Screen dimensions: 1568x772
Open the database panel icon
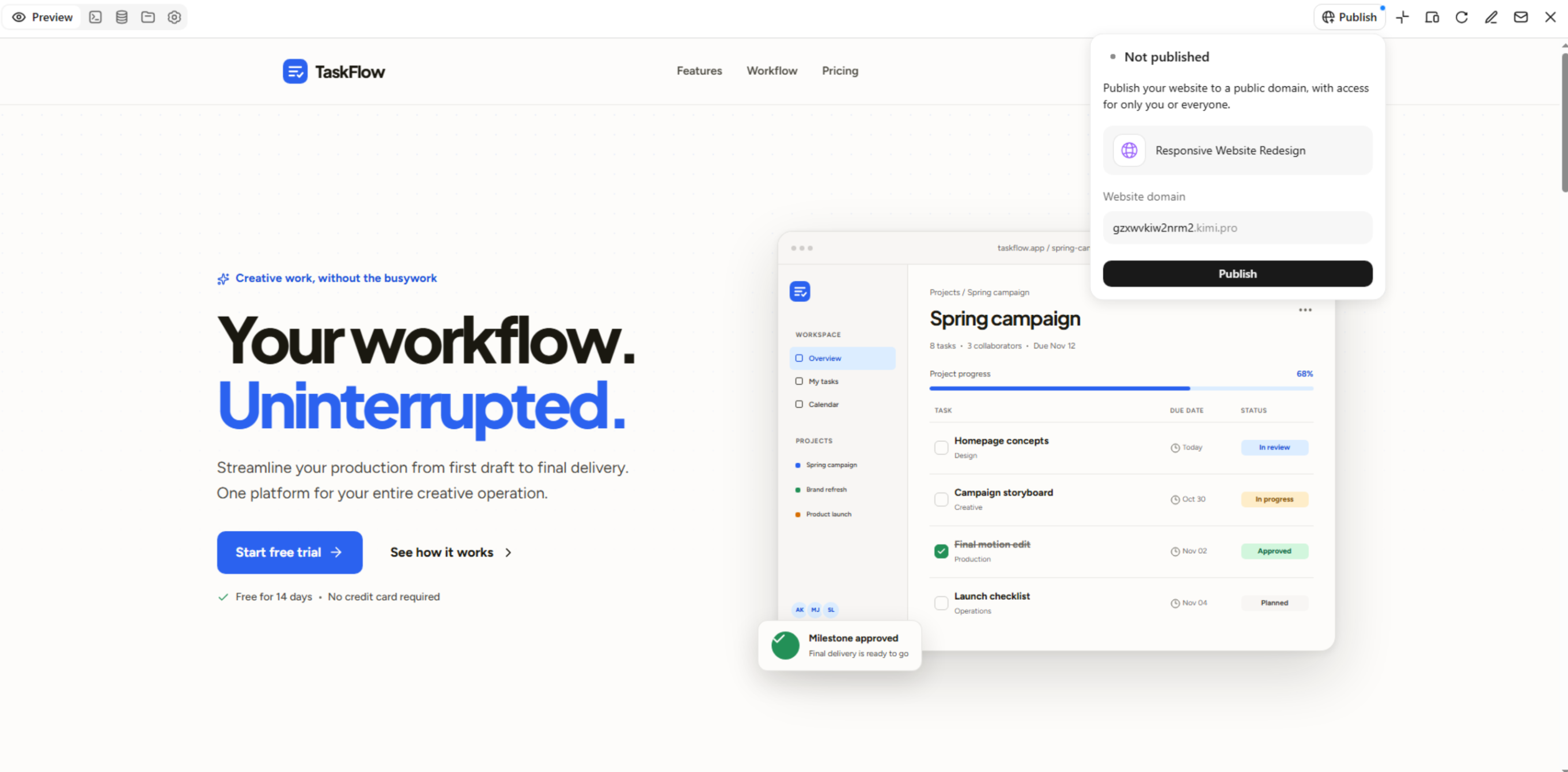pos(122,17)
